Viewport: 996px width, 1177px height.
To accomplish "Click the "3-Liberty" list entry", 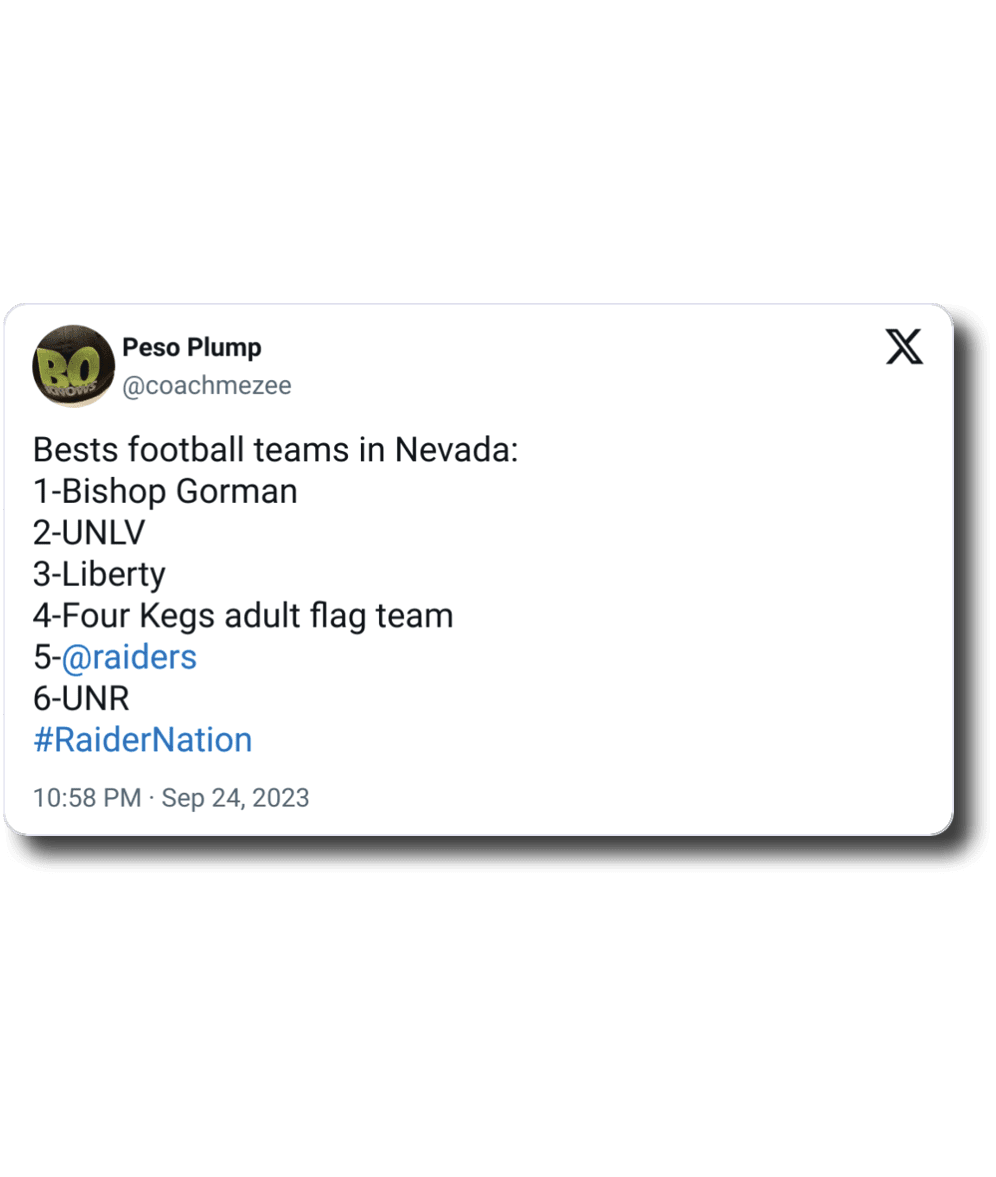I will [x=99, y=575].
